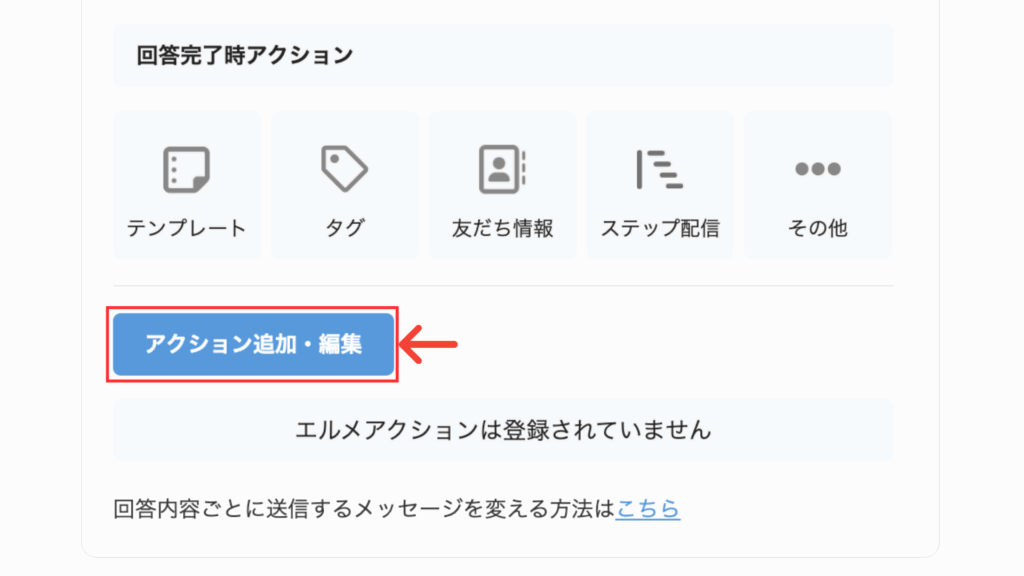Click blank space right of the red arrow
This screenshot has width=1024, height=576.
point(675,344)
